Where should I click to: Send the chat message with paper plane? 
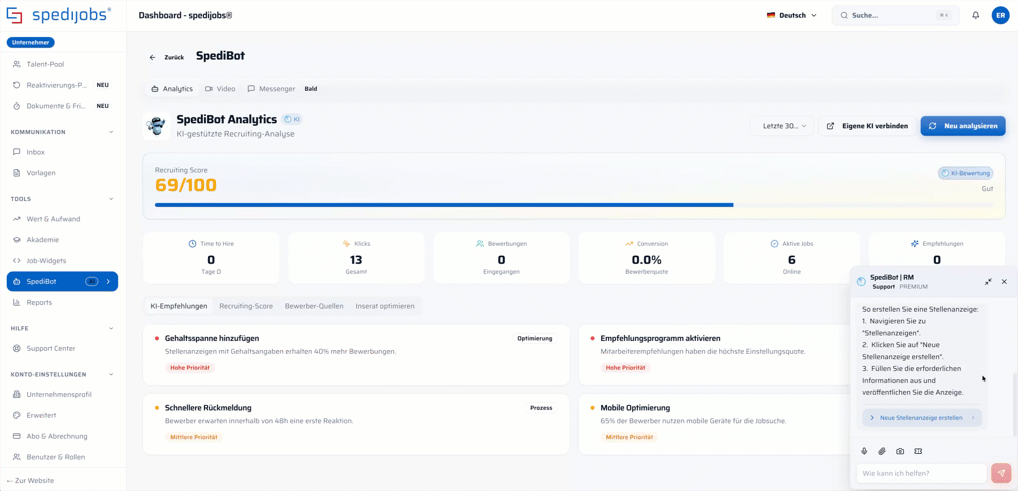(x=1000, y=473)
